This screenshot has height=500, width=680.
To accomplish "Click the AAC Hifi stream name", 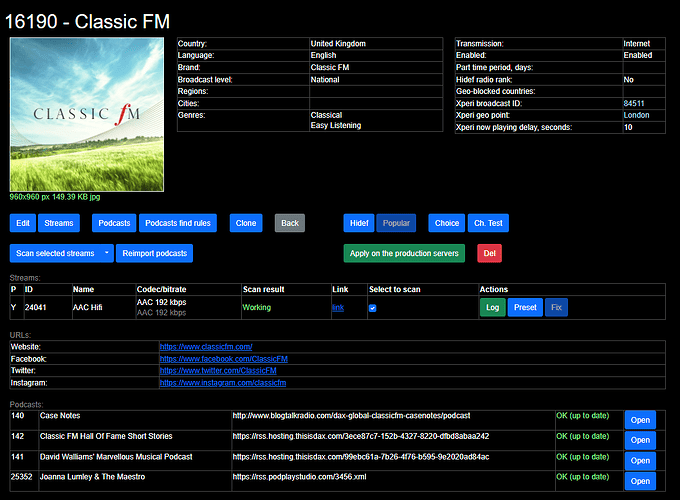I will tap(88, 307).
